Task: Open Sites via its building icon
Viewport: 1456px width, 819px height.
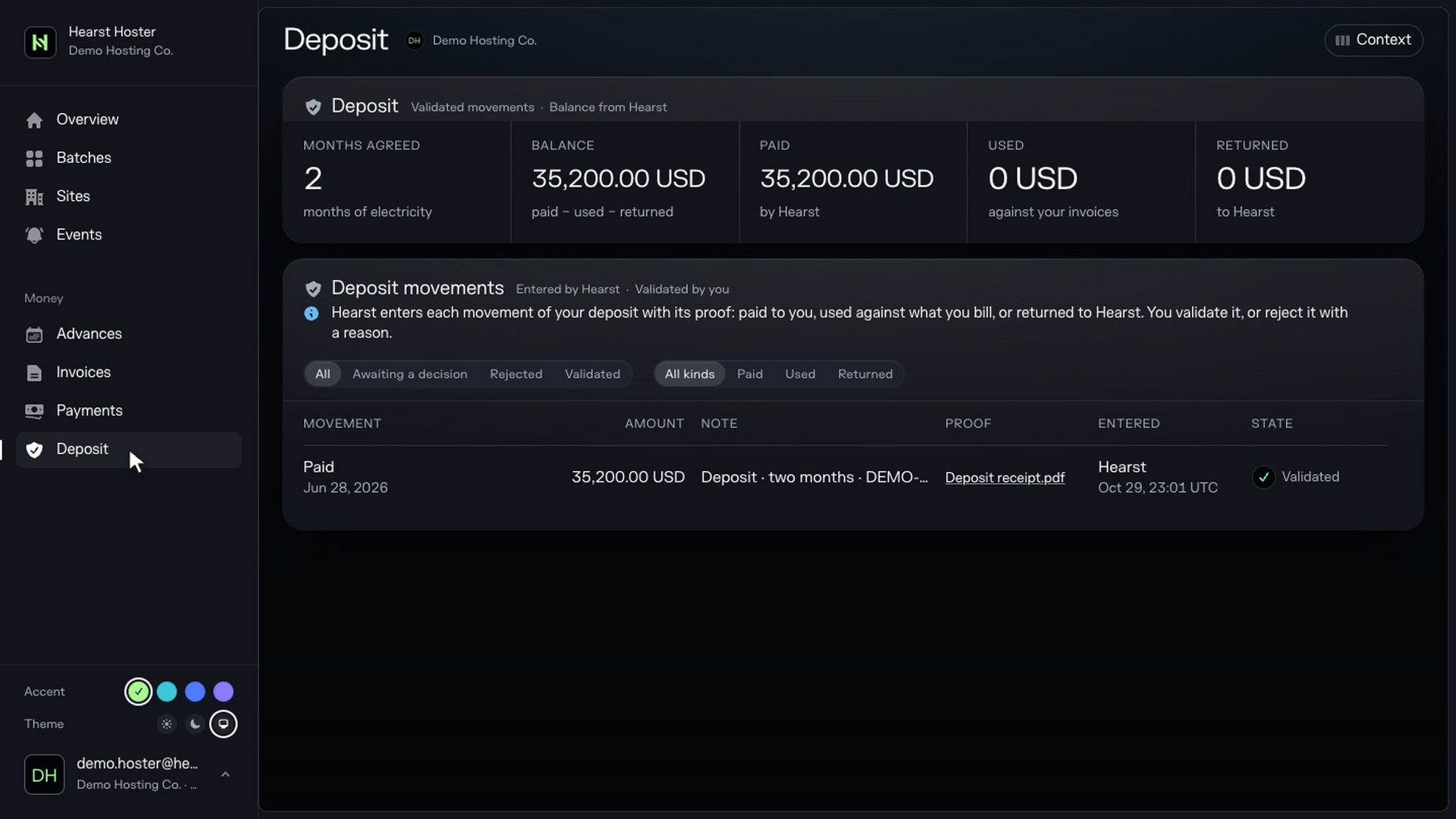Action: [x=34, y=197]
